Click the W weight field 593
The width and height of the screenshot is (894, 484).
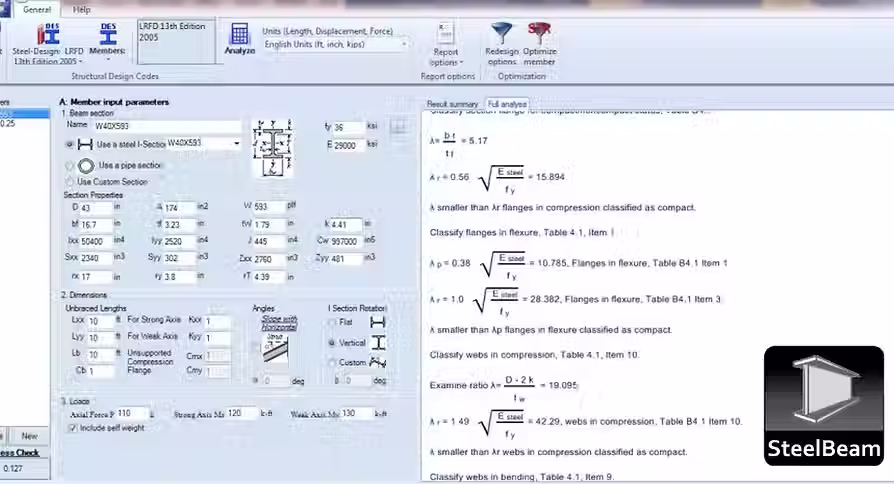tap(269, 206)
